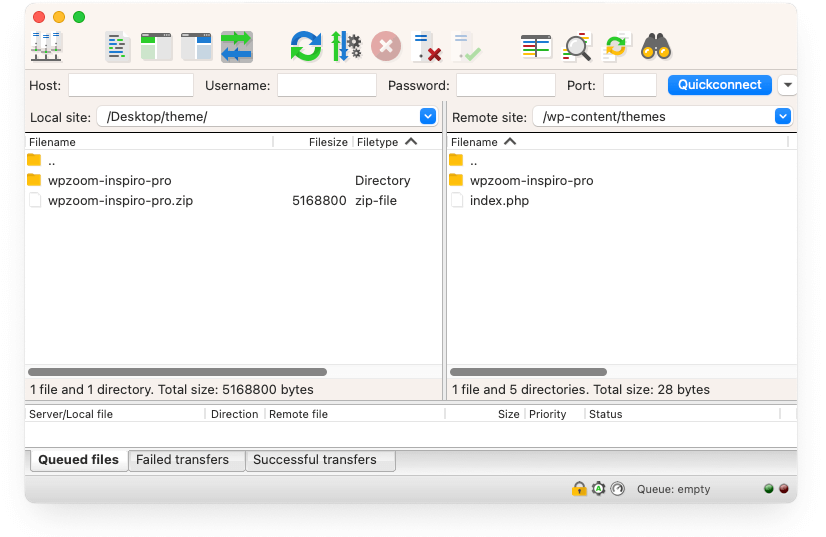Refresh the file and folder lists

pyautogui.click(x=306, y=46)
